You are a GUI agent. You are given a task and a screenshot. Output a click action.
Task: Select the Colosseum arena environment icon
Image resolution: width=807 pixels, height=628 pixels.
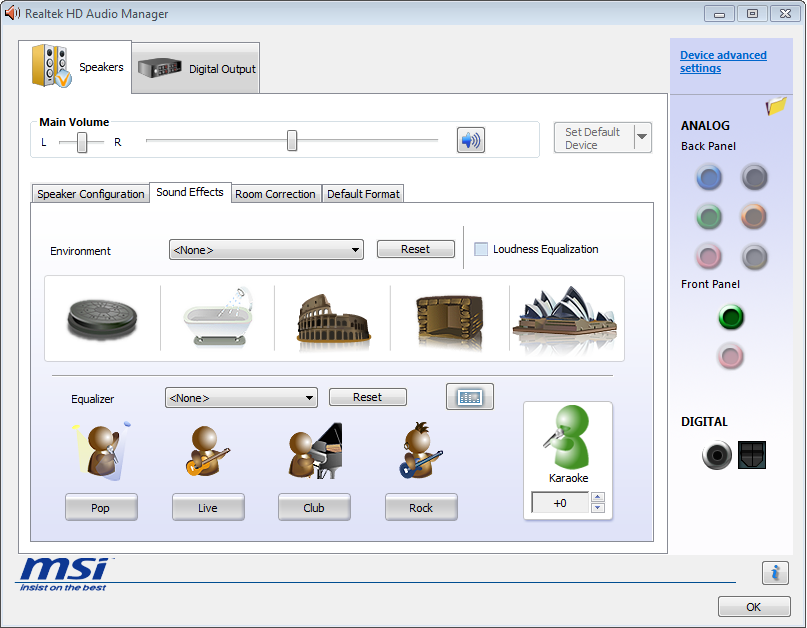[x=334, y=319]
